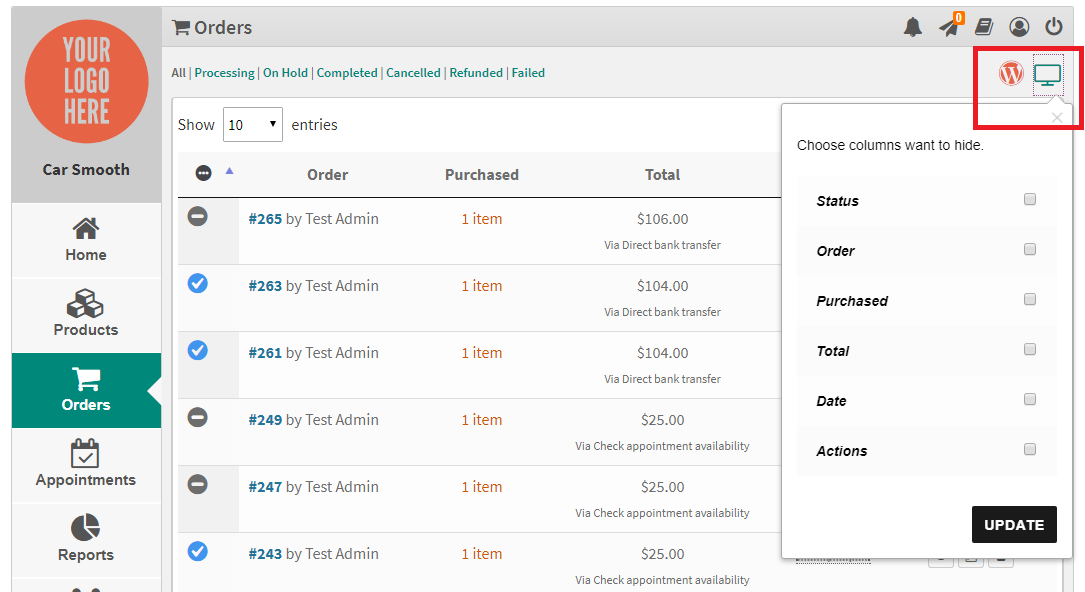Open the user profile icon
Screen dimensions: 1085x592
point(1019,27)
